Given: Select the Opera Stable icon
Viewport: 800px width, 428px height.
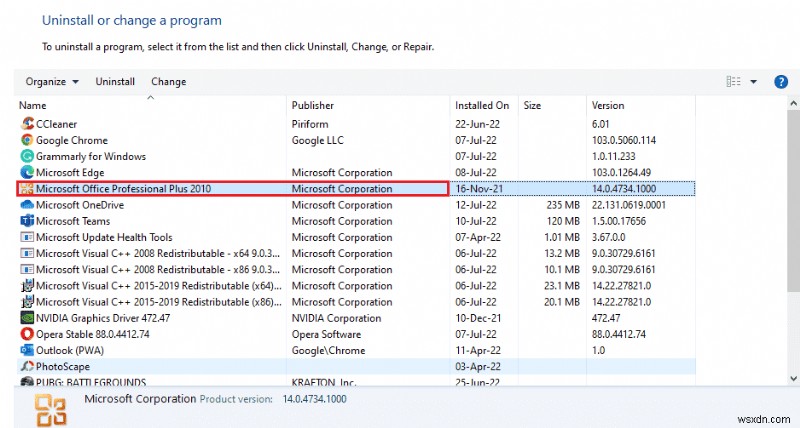Looking at the screenshot, I should (x=27, y=334).
